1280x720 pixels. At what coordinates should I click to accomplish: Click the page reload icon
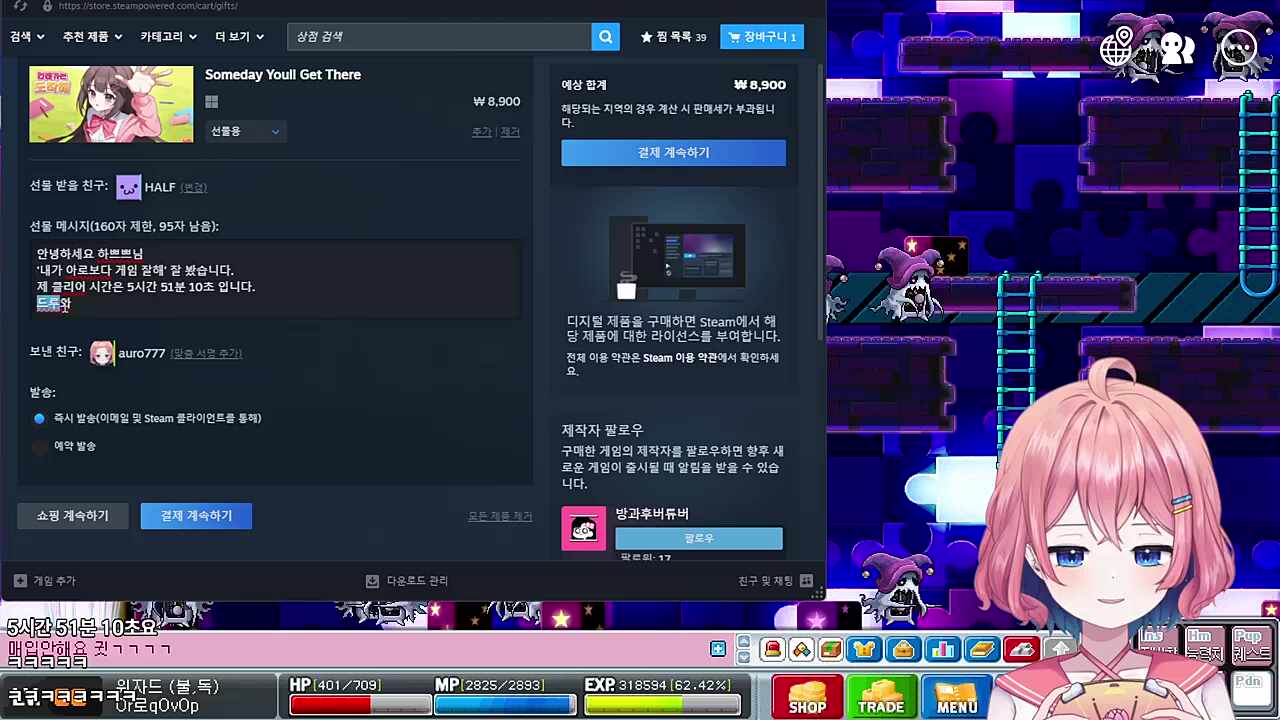pyautogui.click(x=20, y=6)
